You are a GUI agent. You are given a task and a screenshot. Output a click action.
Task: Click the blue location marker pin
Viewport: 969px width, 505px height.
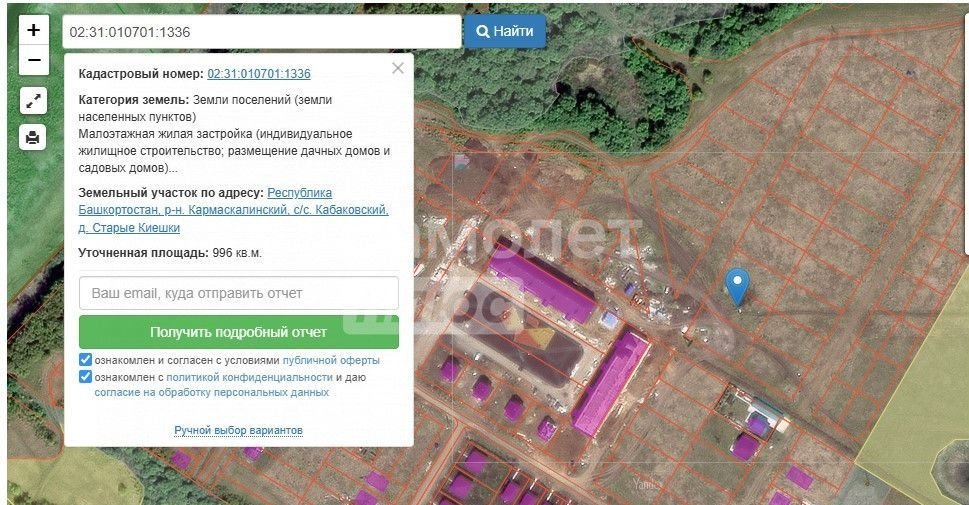click(737, 286)
